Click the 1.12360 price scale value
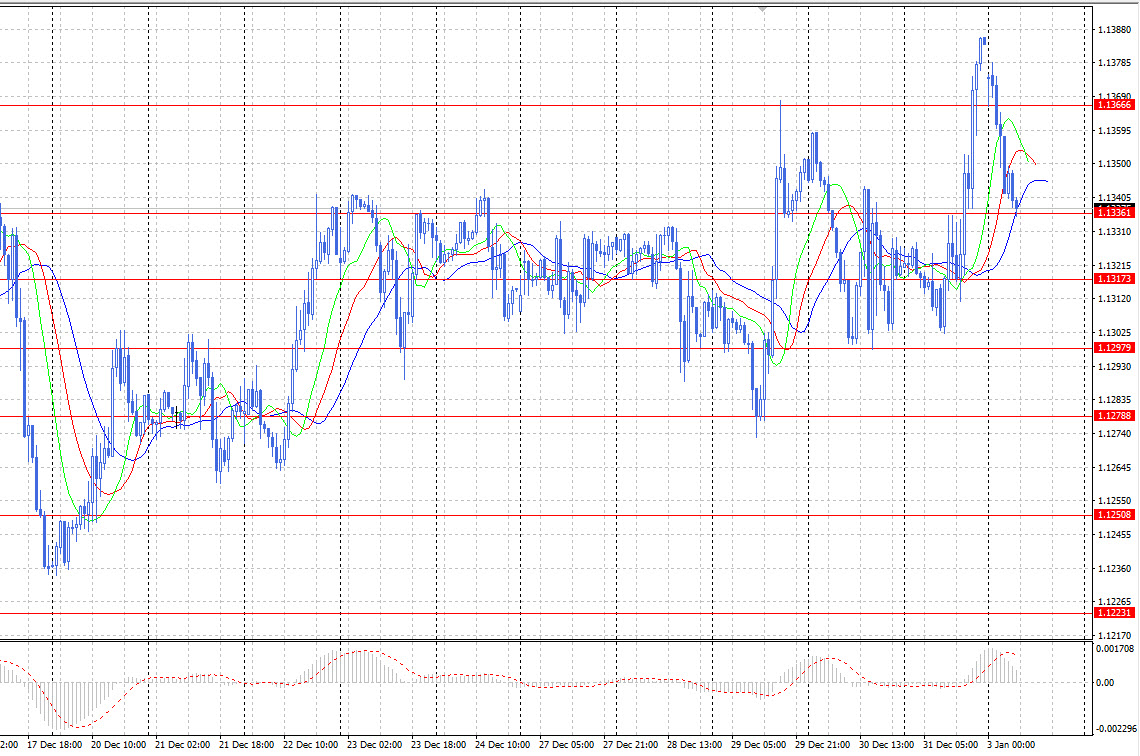 point(1115,568)
